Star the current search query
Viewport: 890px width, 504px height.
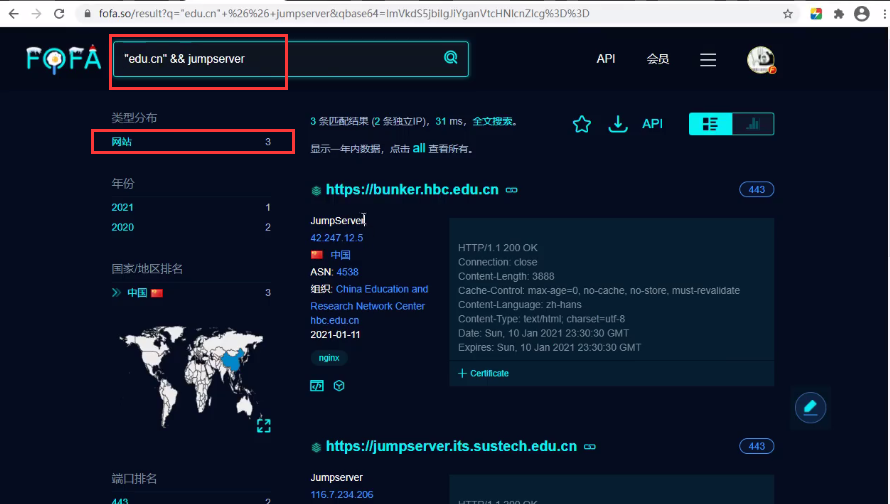pyautogui.click(x=582, y=124)
